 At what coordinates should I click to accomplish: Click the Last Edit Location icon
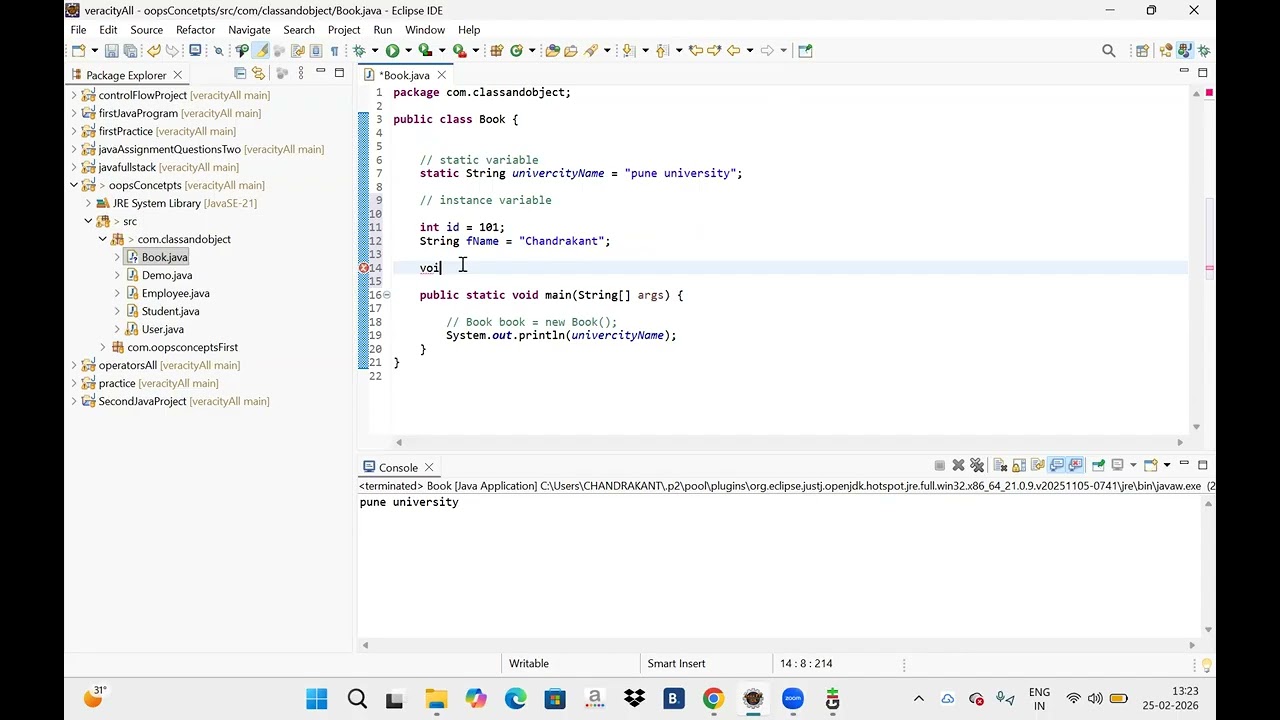(695, 50)
